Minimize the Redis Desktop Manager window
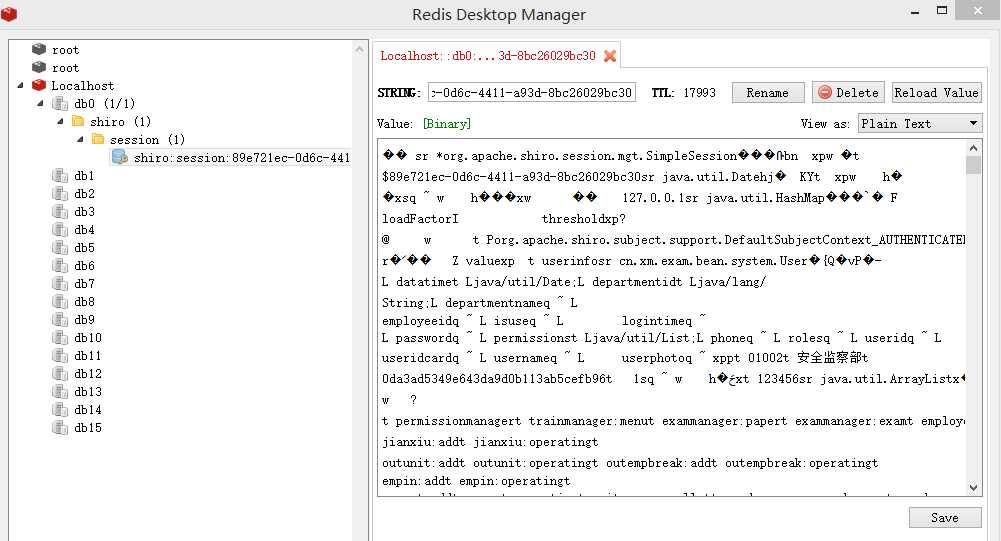 (915, 11)
